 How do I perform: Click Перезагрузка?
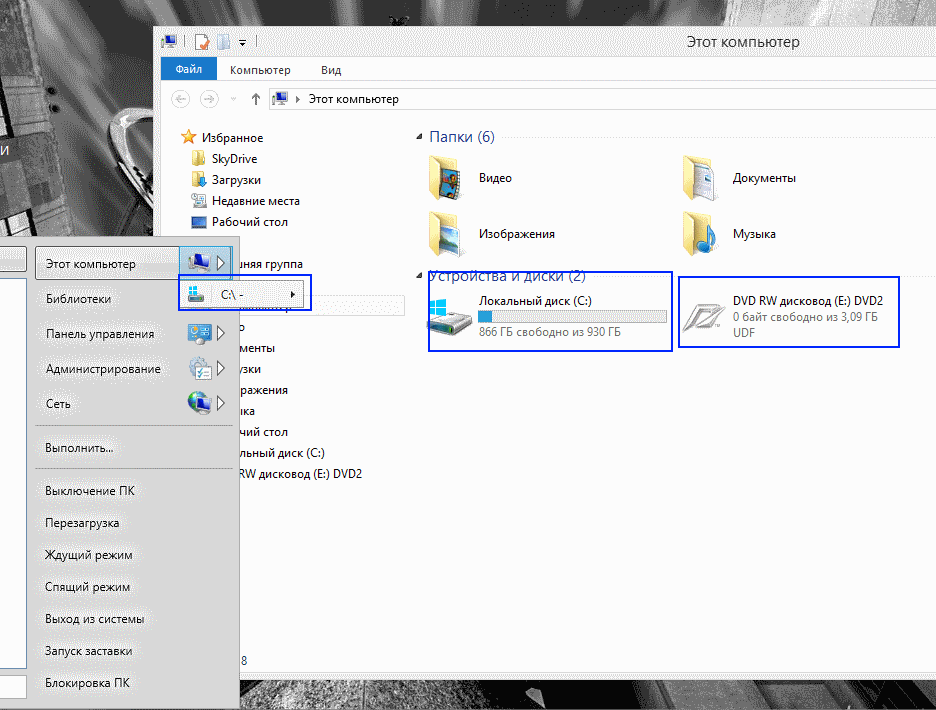click(82, 523)
